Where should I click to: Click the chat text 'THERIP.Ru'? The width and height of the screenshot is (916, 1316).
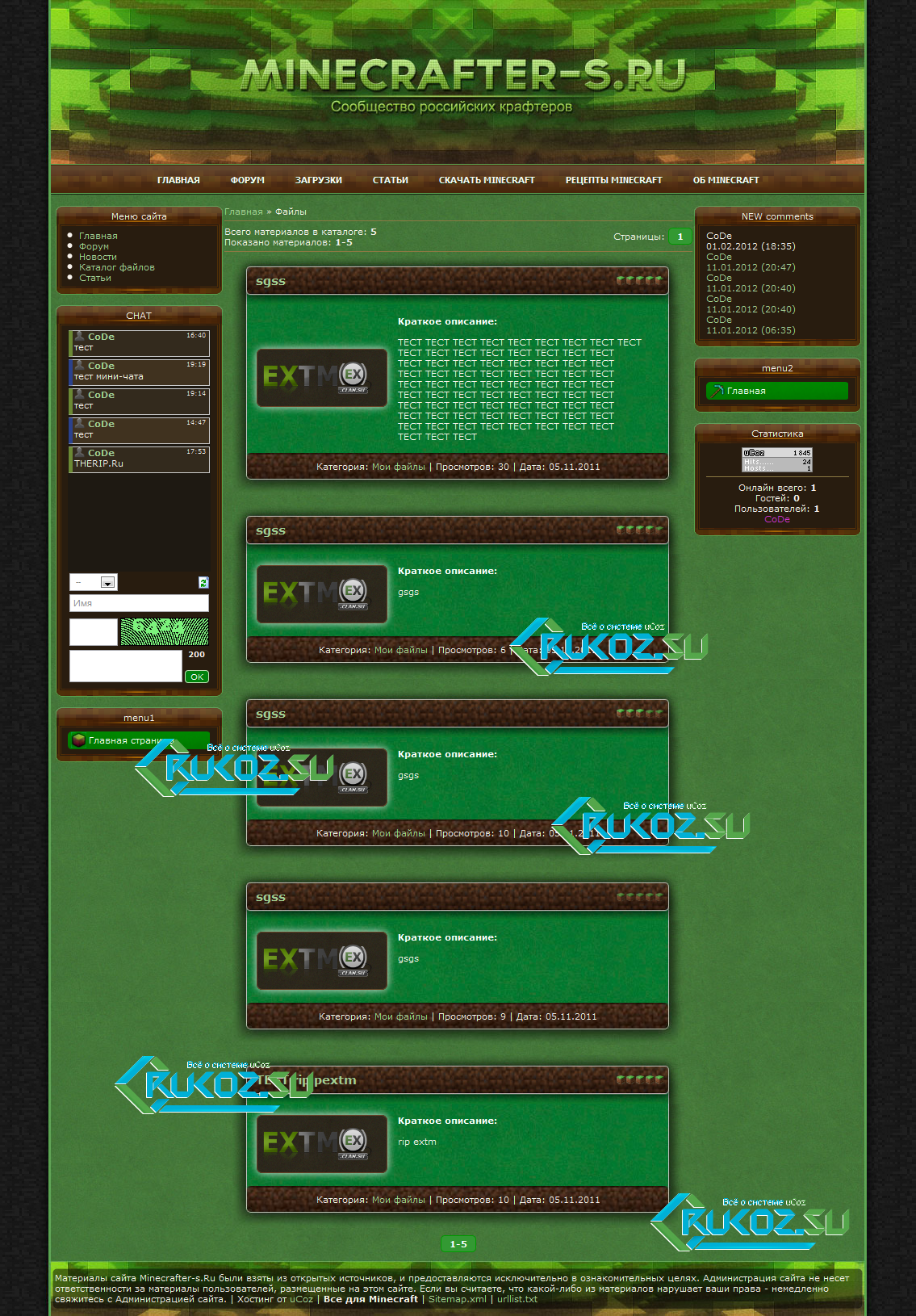click(98, 463)
